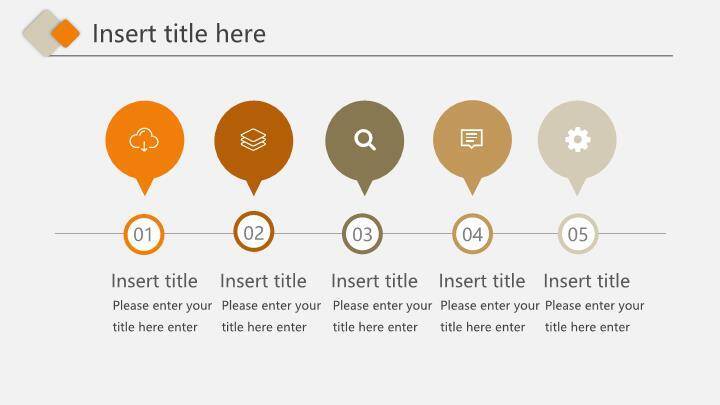Select the 05 timeline marker
This screenshot has height=405, width=720.
(x=578, y=235)
